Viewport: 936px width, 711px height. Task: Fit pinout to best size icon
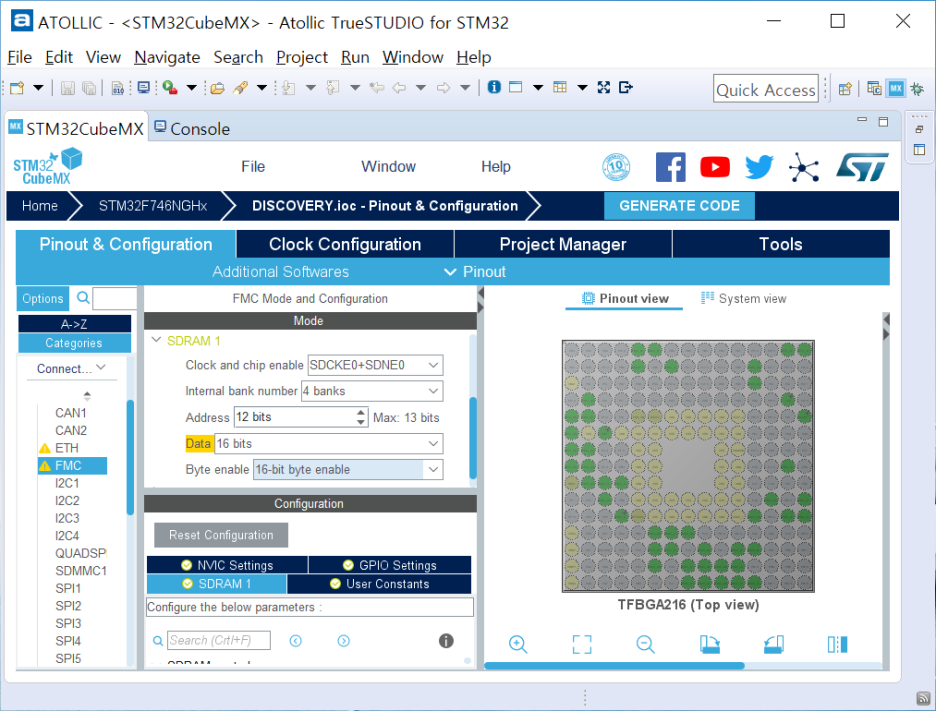click(x=581, y=644)
